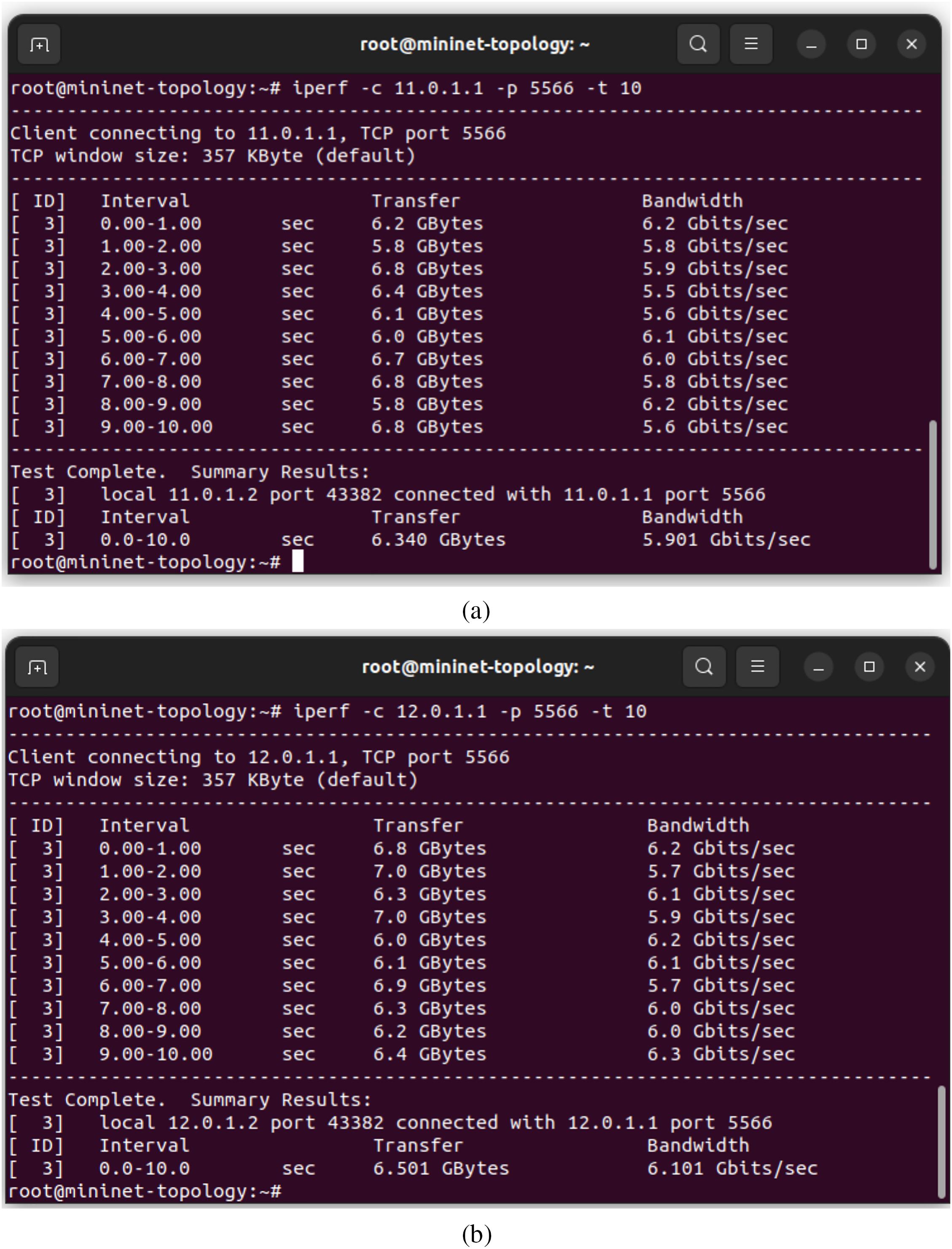Viewport: 952px width, 1249px height.
Task: Click the scrollbar of the 11.0.1.1 terminal
Action: click(x=933, y=494)
